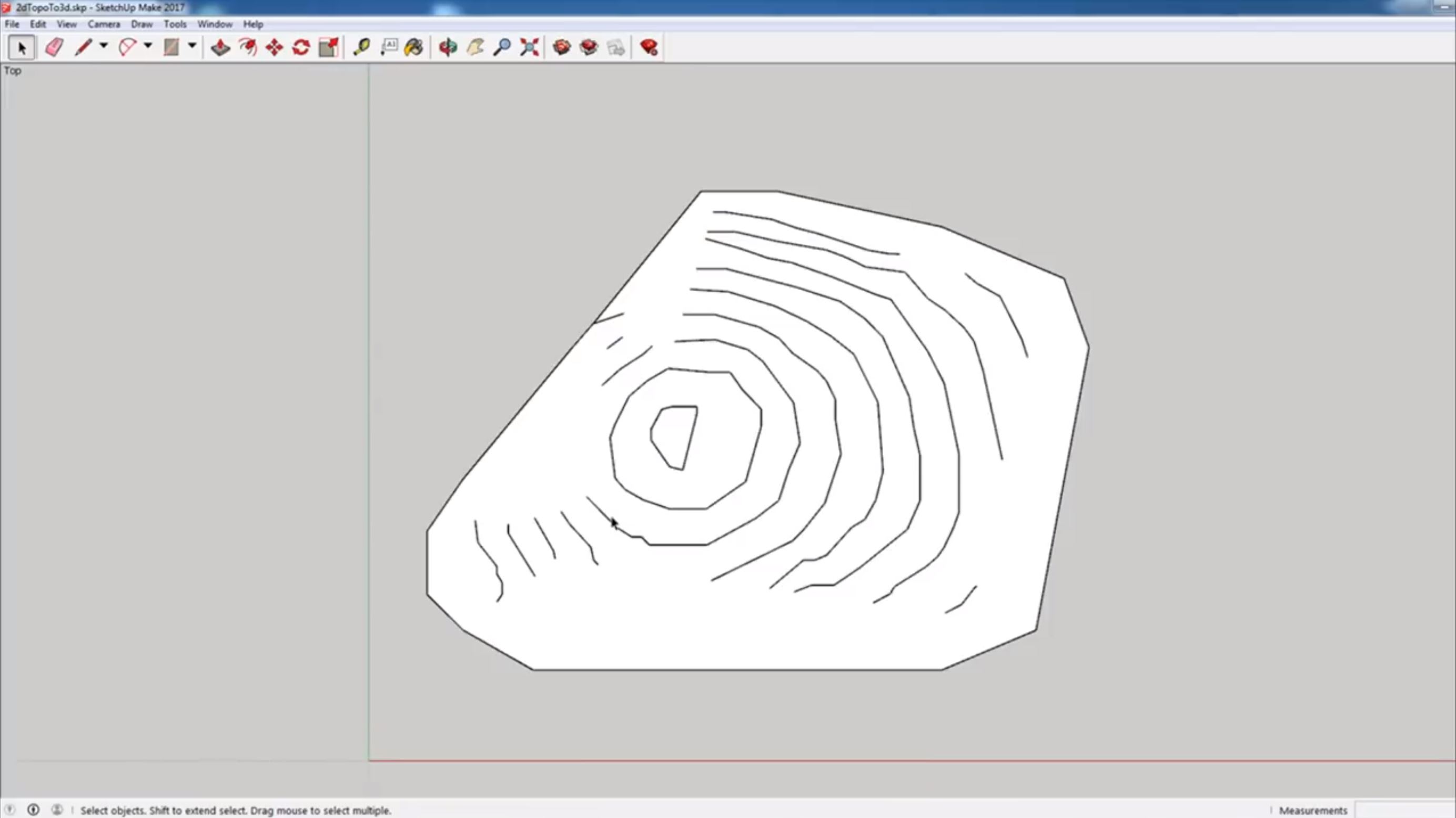Screen dimensions: 1456x818
Task: Expand the Arc tool dropdown arrow
Action: [x=147, y=46]
